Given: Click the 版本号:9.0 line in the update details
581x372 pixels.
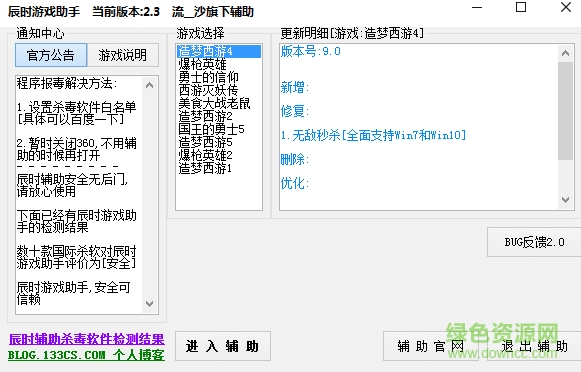Looking at the screenshot, I should [x=311, y=51].
